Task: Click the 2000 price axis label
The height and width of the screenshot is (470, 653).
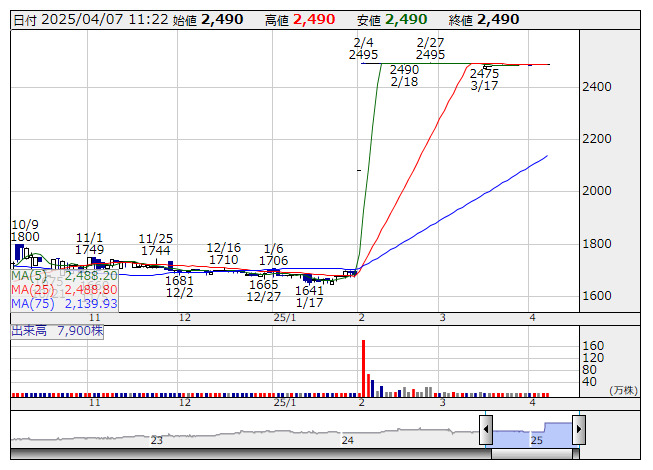Action: click(x=597, y=191)
